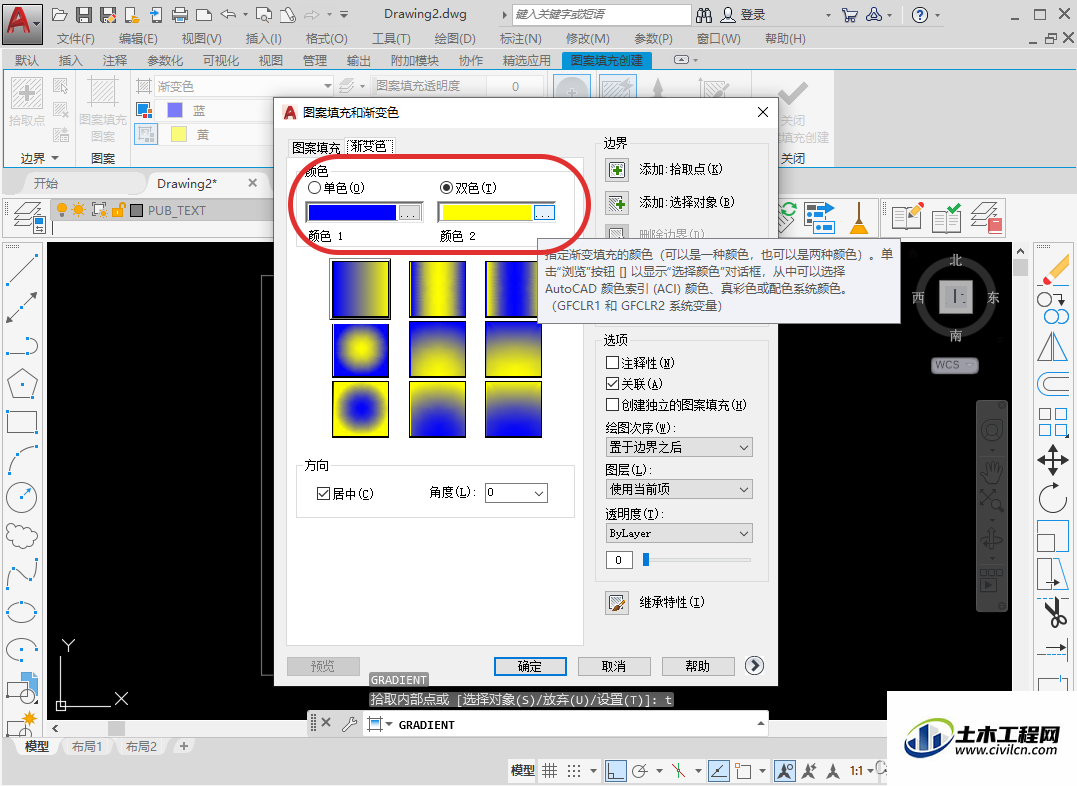The image size is (1077, 786).
Task: Click the Sign In button in title bar
Action: 744,14
